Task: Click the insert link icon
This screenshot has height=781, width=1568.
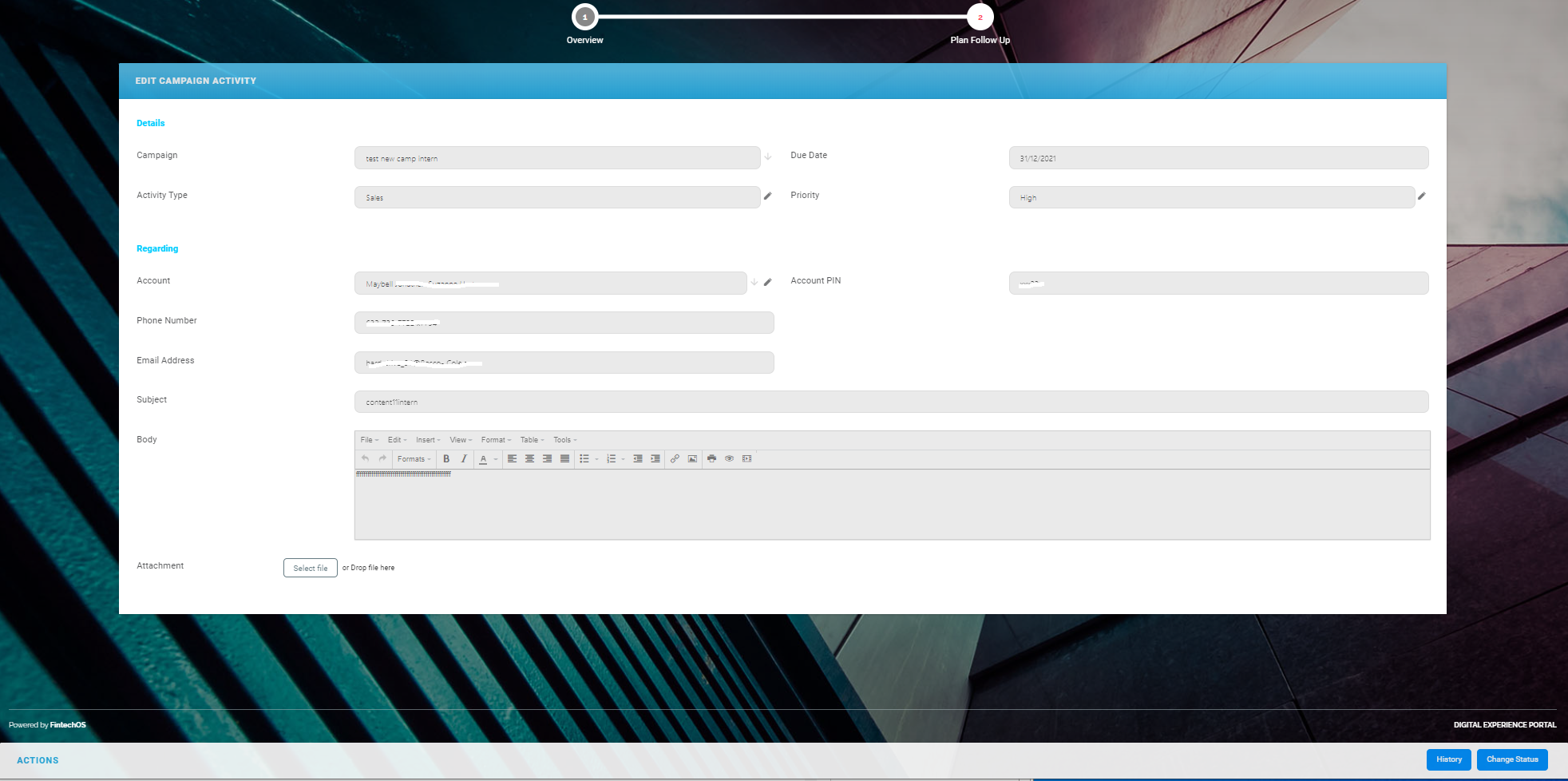Action: [675, 459]
